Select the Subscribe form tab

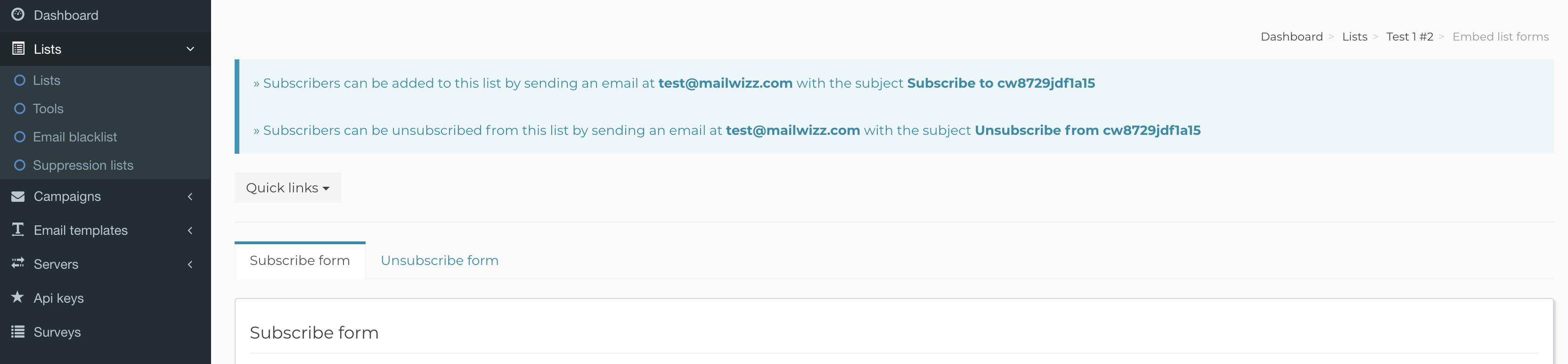[x=300, y=261]
